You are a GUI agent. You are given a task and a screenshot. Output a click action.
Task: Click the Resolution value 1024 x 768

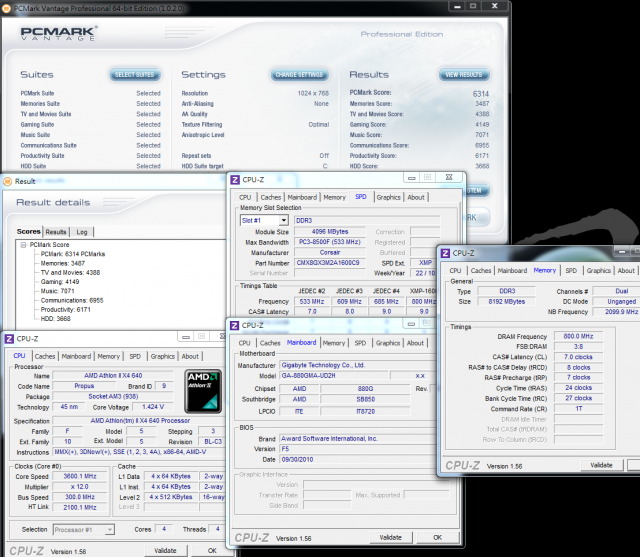point(313,93)
